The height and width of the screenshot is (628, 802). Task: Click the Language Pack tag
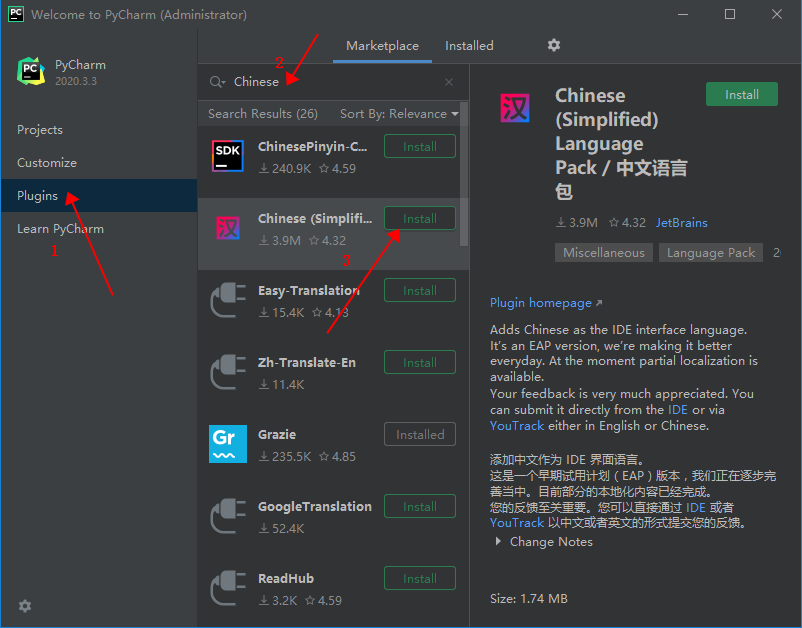[710, 253]
